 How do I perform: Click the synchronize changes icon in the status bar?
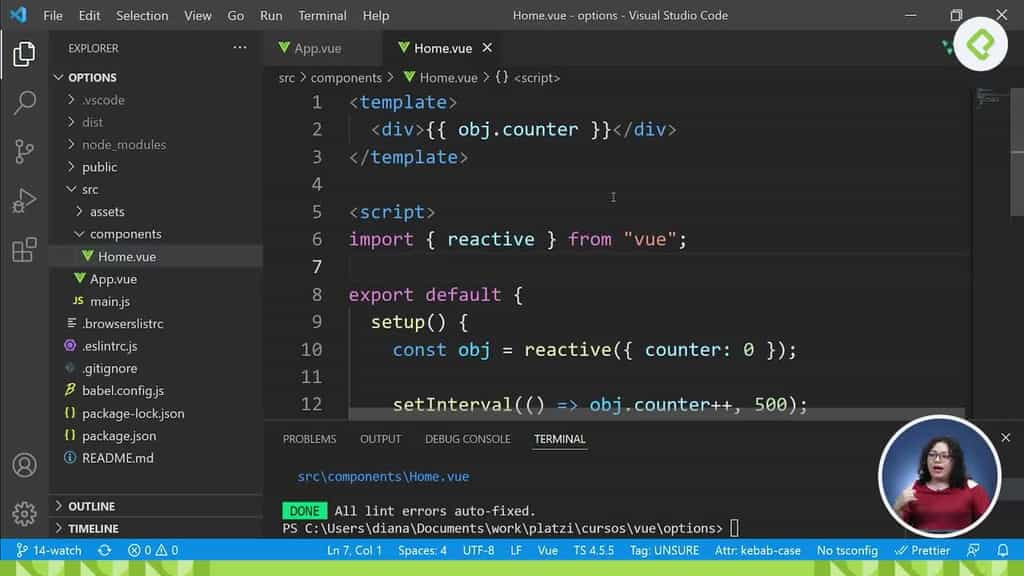coord(104,550)
